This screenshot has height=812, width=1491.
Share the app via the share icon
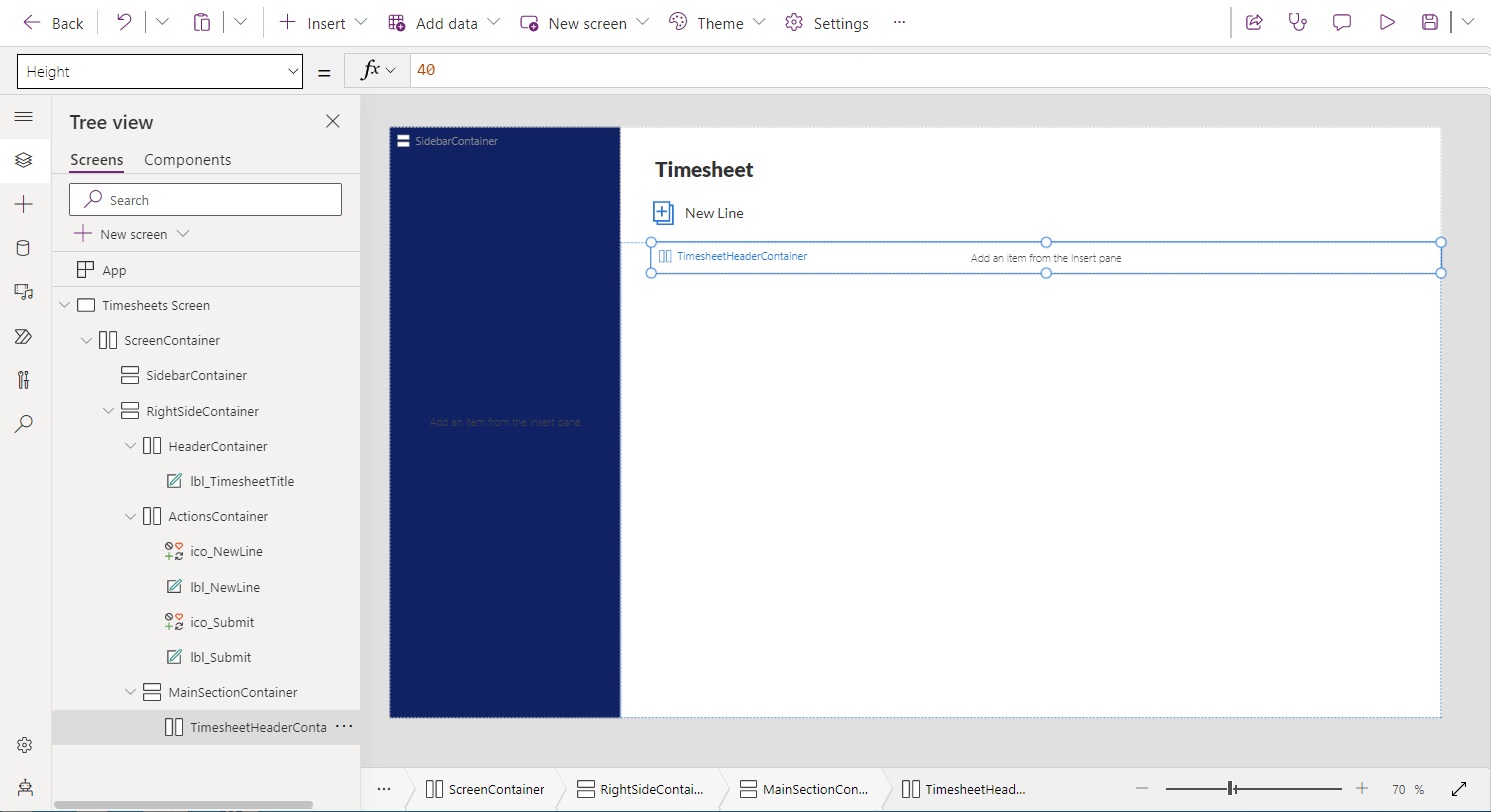point(1254,22)
